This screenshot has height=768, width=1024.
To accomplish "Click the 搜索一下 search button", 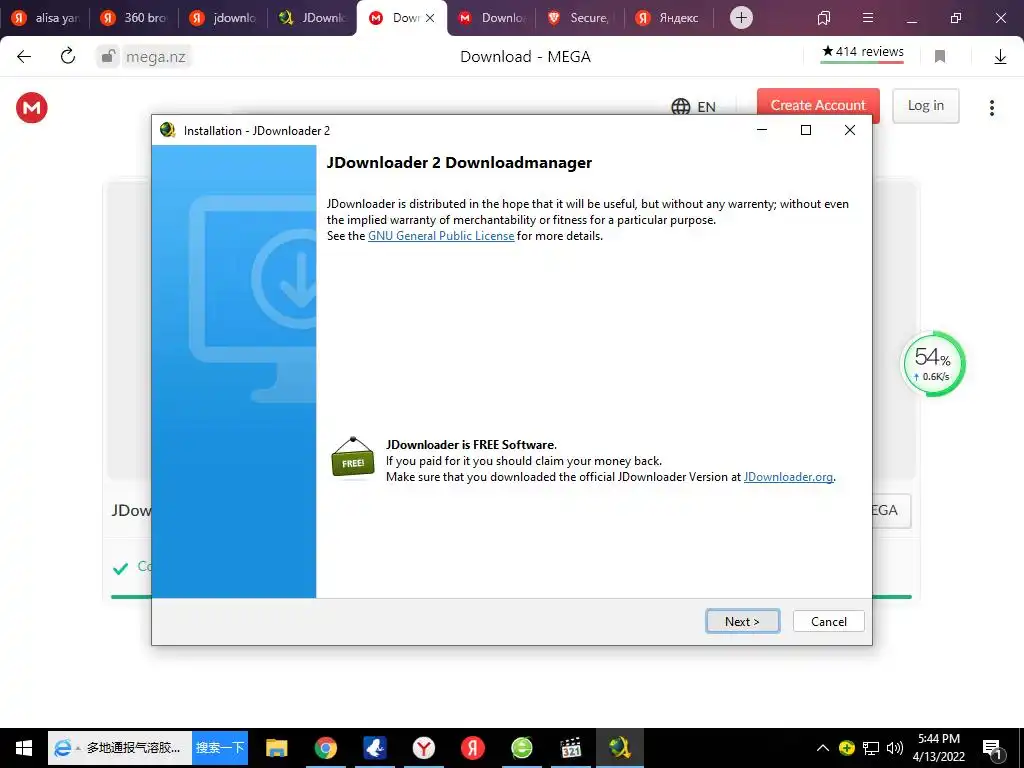I will (220, 748).
